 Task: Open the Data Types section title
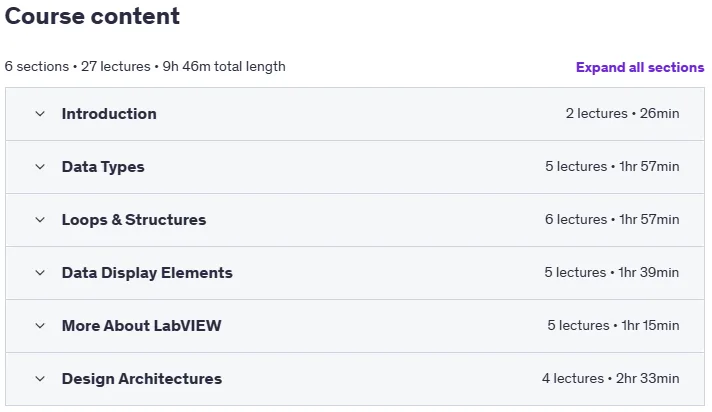click(x=103, y=167)
